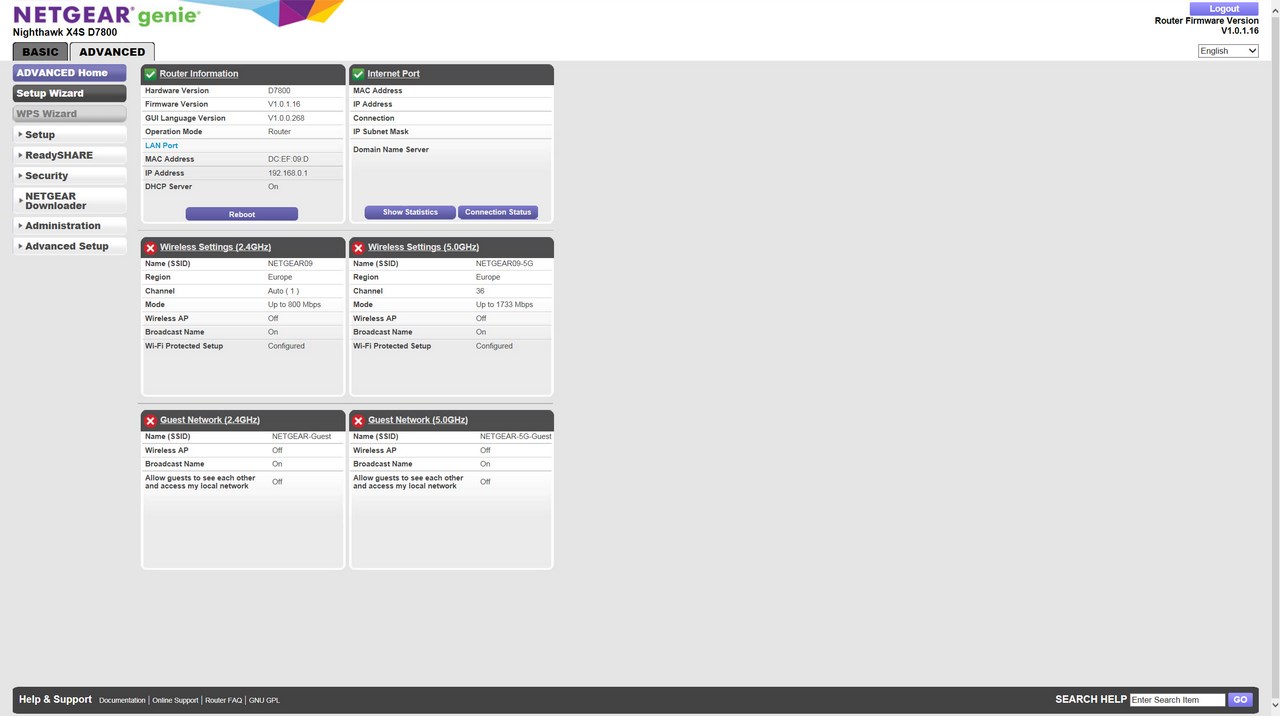The width and height of the screenshot is (1280, 716).
Task: Open the language dropdown showing English
Action: coord(1228,51)
